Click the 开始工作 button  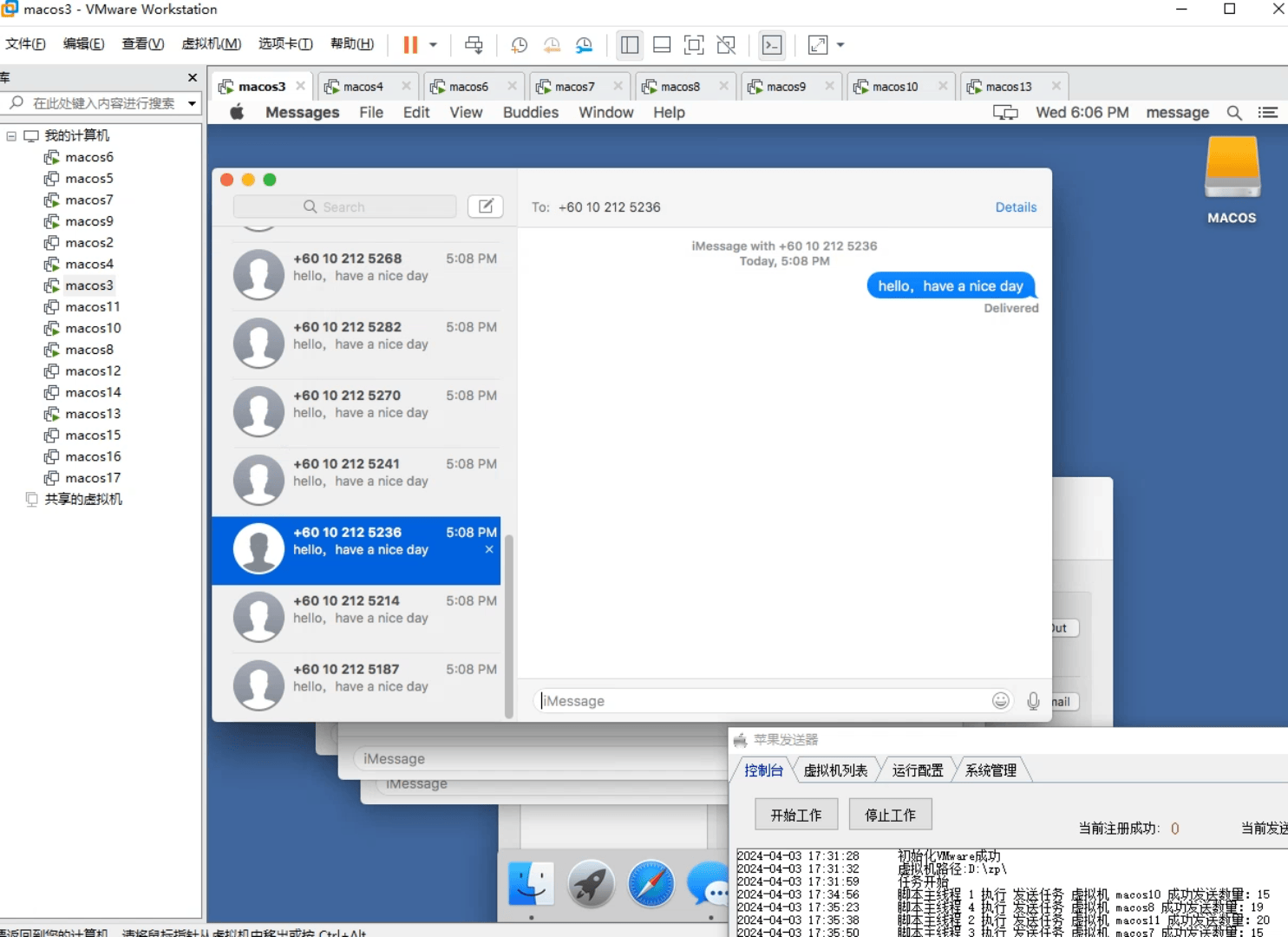[x=796, y=815]
